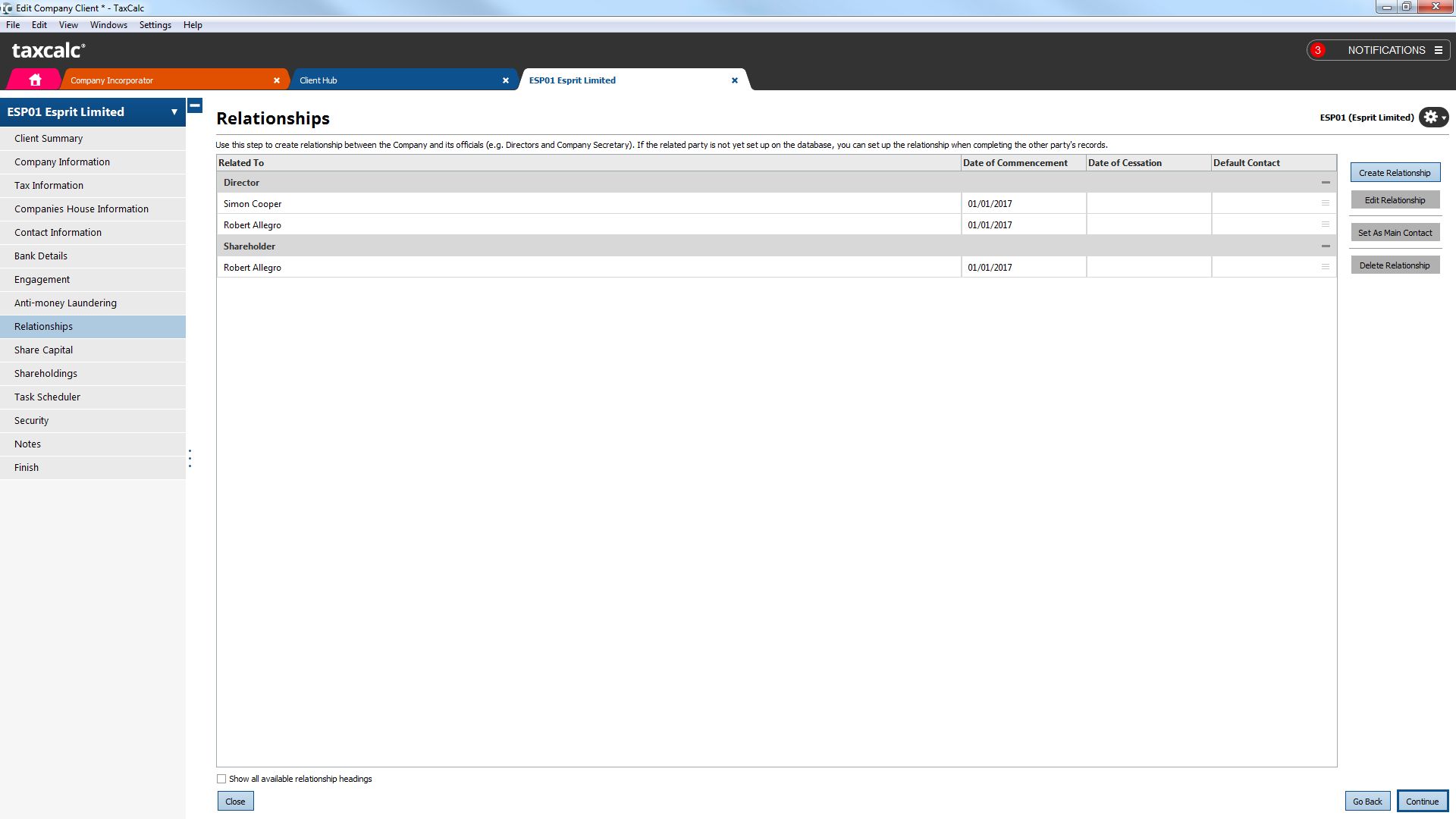
Task: Collapse the Director group
Action: click(1326, 183)
